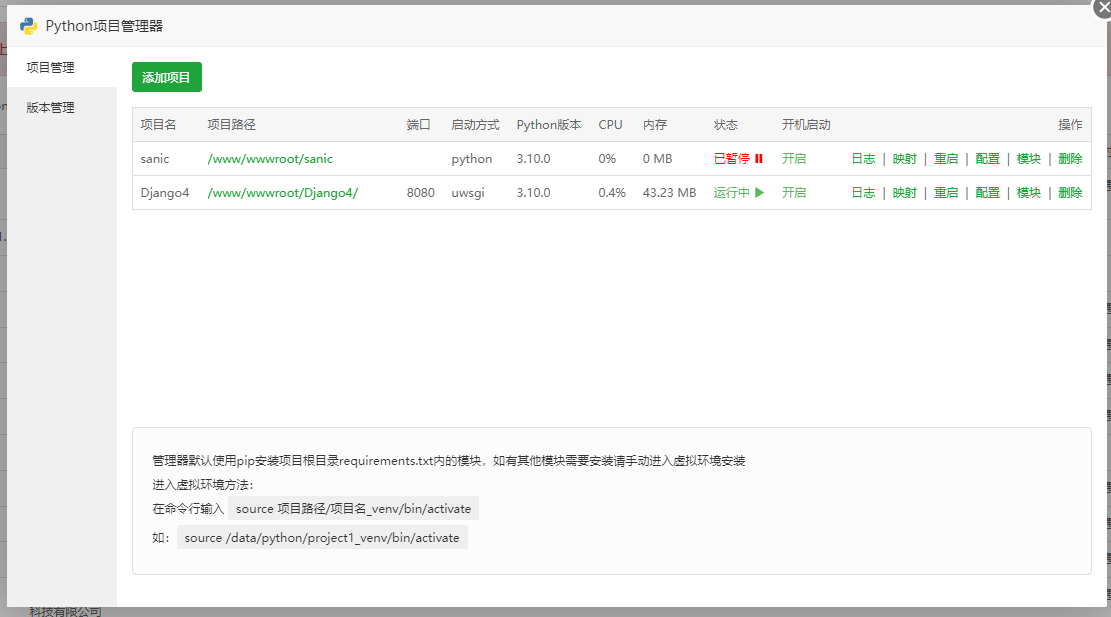The height and width of the screenshot is (617, 1111).
Task: Click 重启 for the Django4 project
Action: (x=946, y=193)
